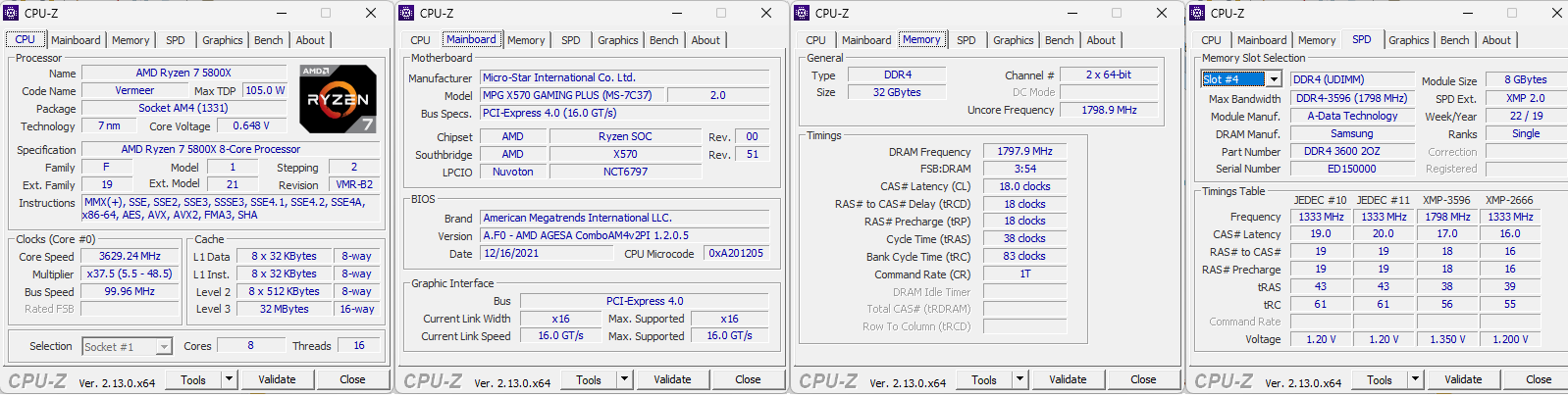Click the AMD Ryzen 7 5800X name field
This screenshot has height=398, width=1568.
coord(183,74)
